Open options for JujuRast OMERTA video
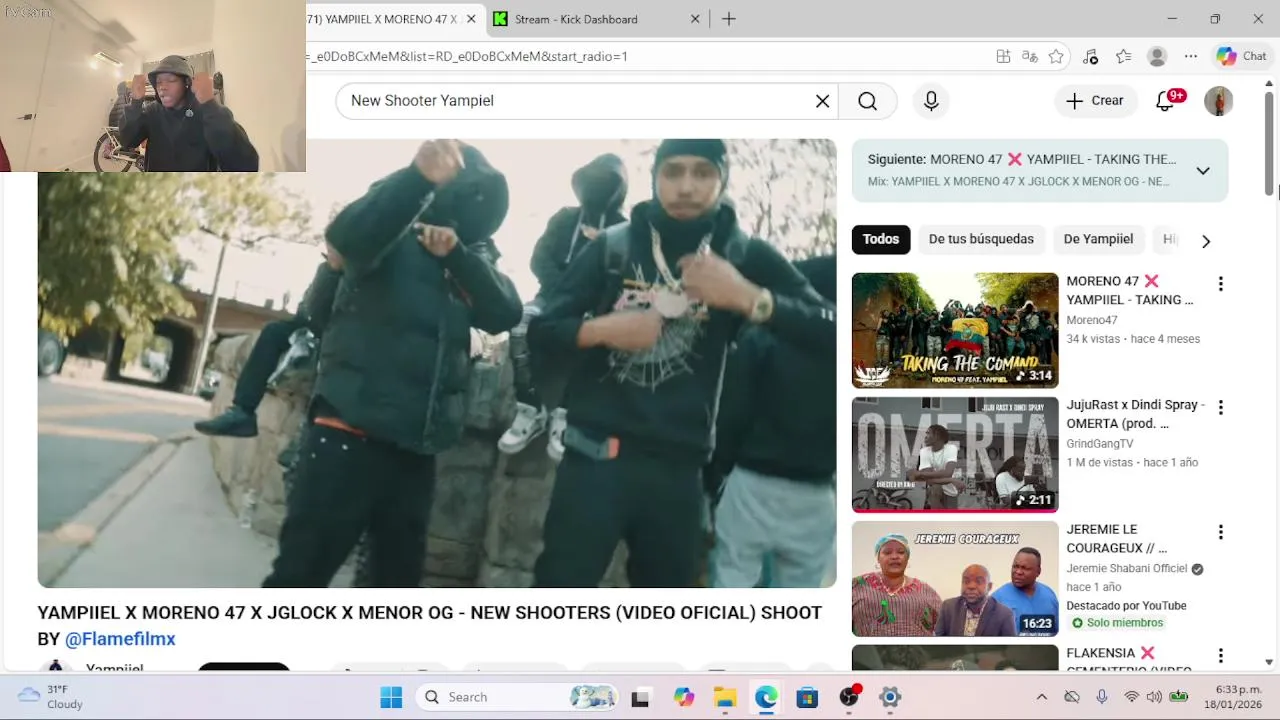The height and width of the screenshot is (720, 1280). tap(1220, 408)
